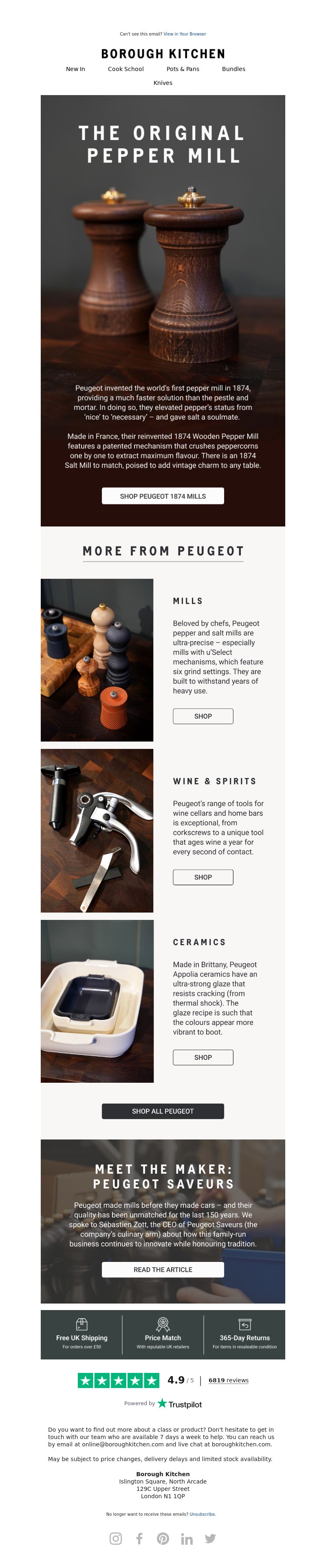The height and width of the screenshot is (1568, 326).
Task: Click Shop Peugeot 1874 Mills button
Action: tap(163, 495)
